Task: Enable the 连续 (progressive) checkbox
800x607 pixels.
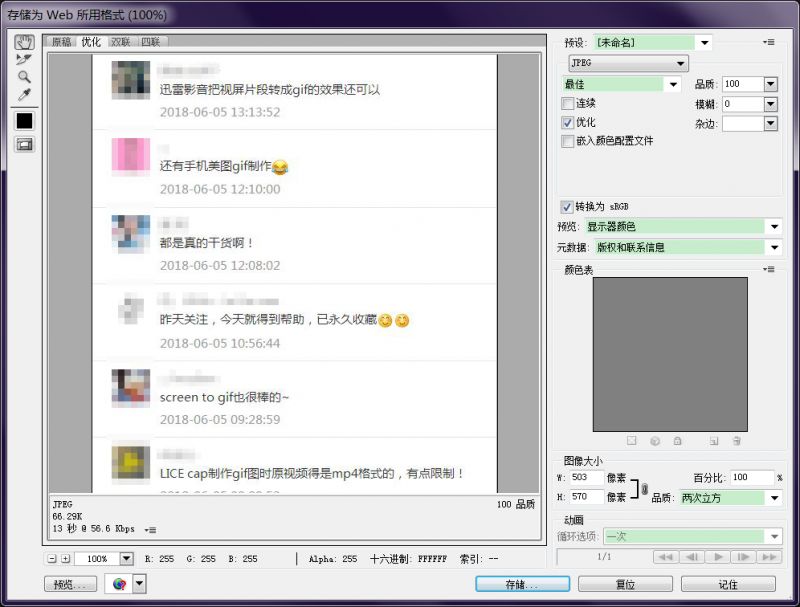Action: (x=568, y=103)
